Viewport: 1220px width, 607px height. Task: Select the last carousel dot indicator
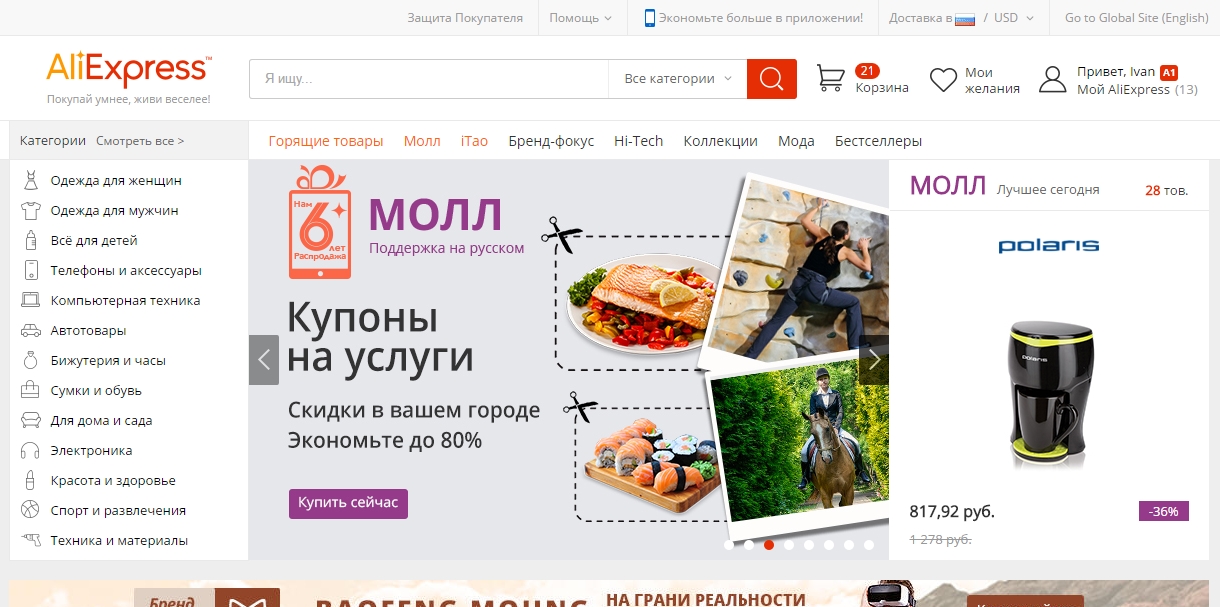[869, 545]
